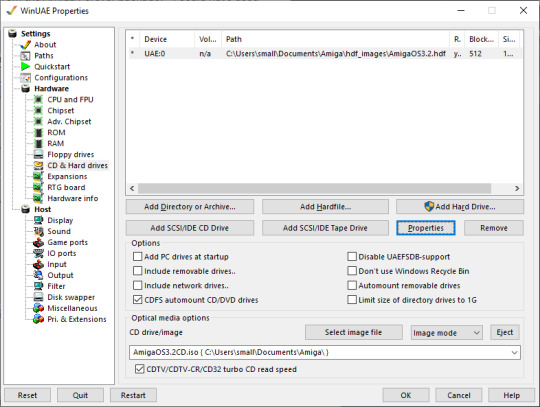Click the Paths tree icon
Screen dimensions: 540x407
25,56
